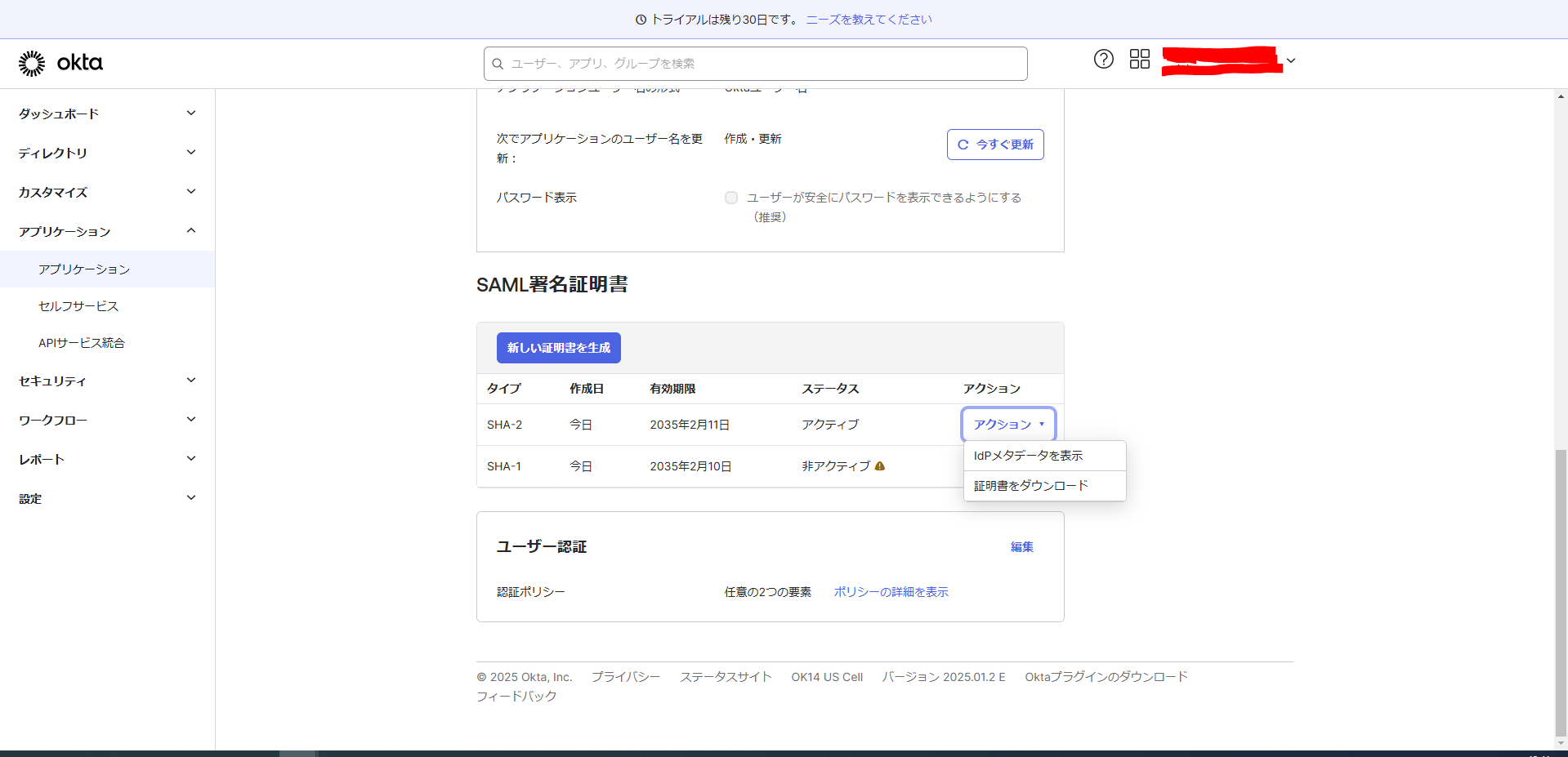Open the フィードバック footer link
Image resolution: width=1568 pixels, height=757 pixels.
(x=516, y=697)
